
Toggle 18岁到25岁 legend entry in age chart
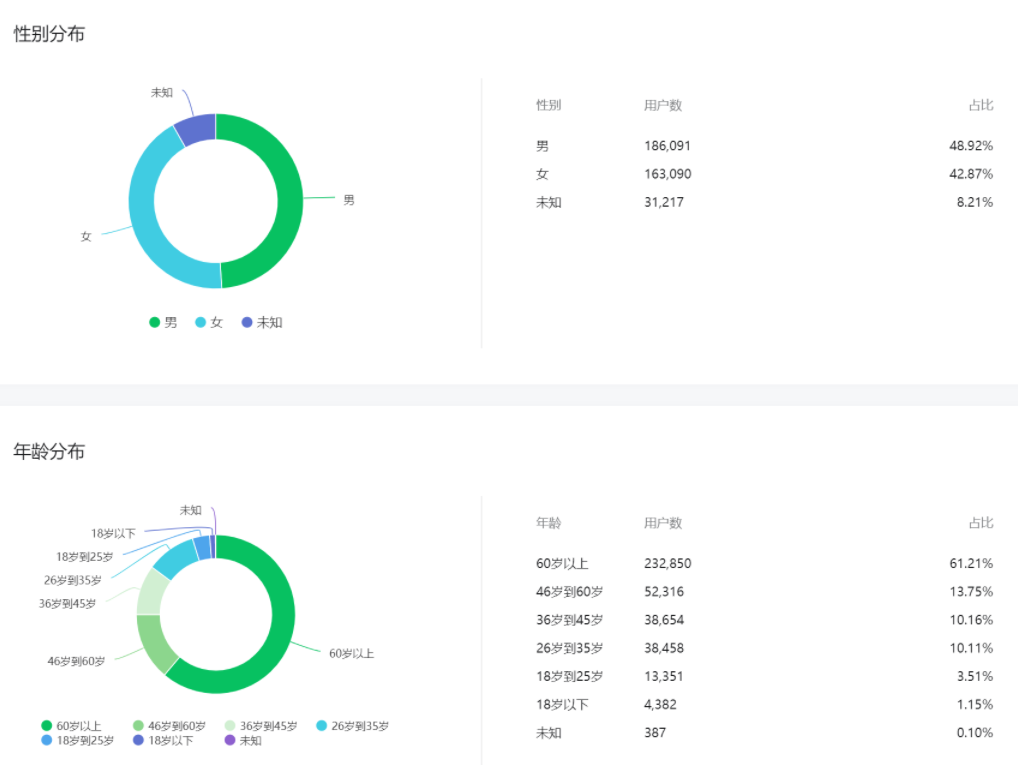(x=77, y=741)
